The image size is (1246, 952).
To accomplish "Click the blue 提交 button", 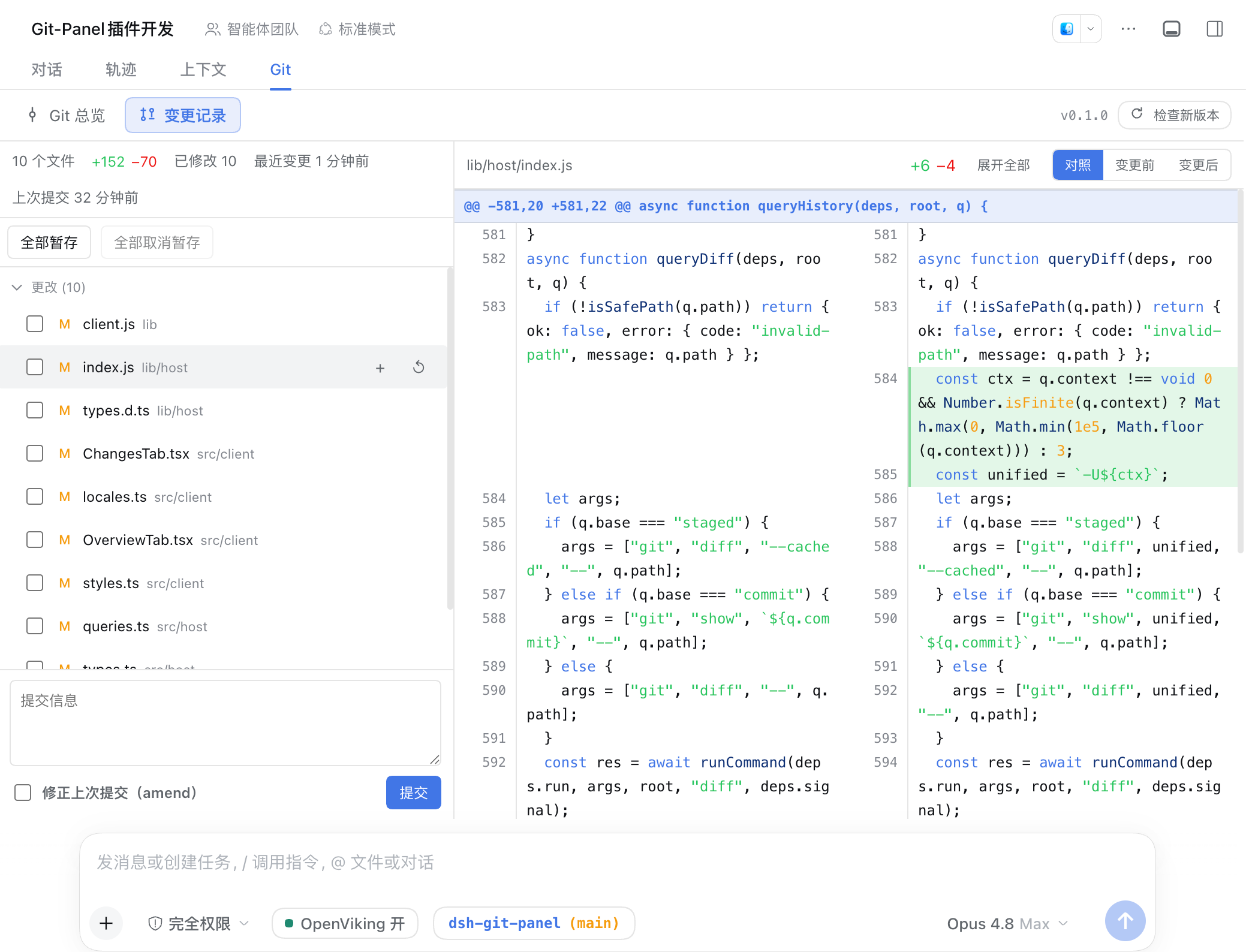I will [414, 793].
